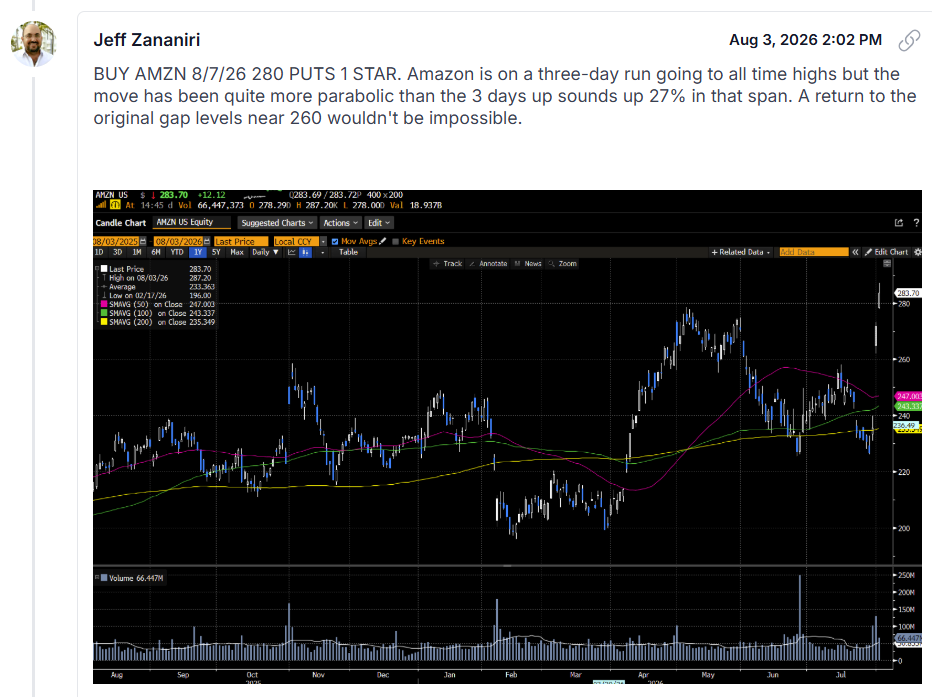This screenshot has width=932, height=697.
Task: Click the SMAVG (200) yellow color swatch
Action: [x=104, y=322]
